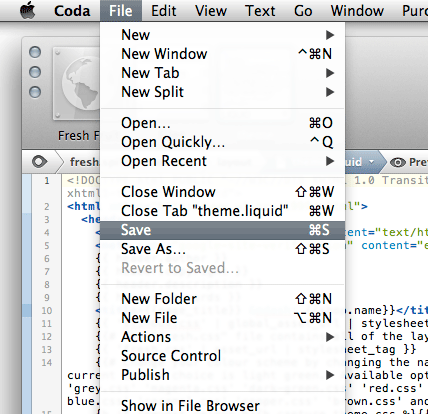
Task: Choose New File menu item
Action: [x=222, y=318]
